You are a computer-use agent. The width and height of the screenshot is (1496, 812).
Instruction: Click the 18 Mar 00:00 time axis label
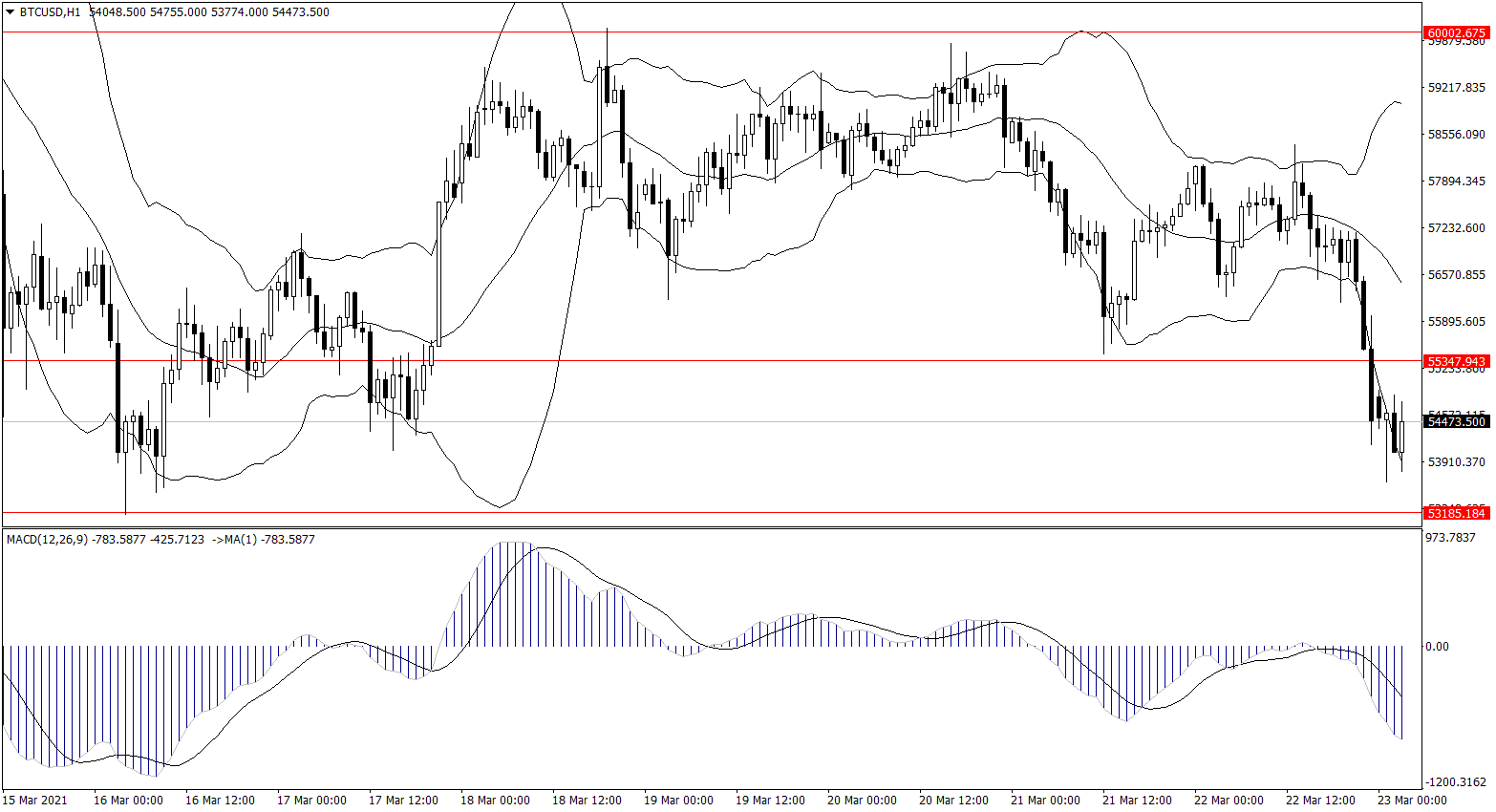coord(495,801)
